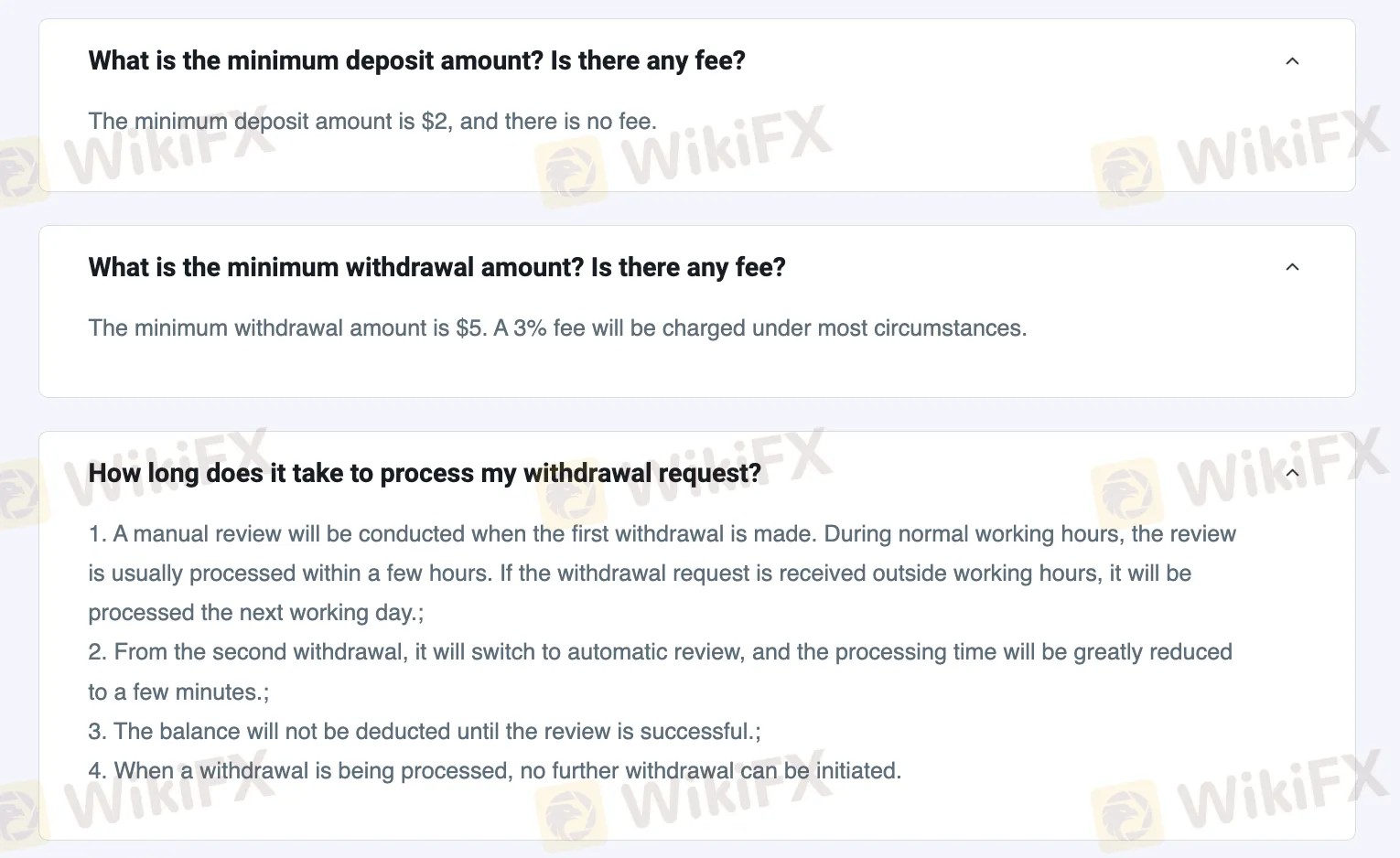Collapse the minimum deposit amount question chevron
Image resolution: width=1400 pixels, height=858 pixels.
click(1292, 61)
